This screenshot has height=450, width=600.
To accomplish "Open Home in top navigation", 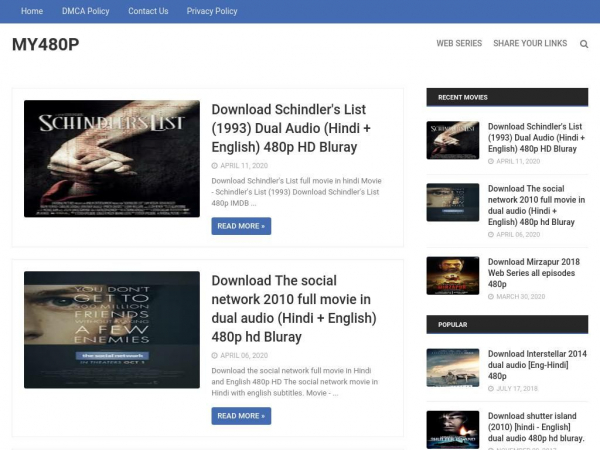I will pyautogui.click(x=32, y=11).
